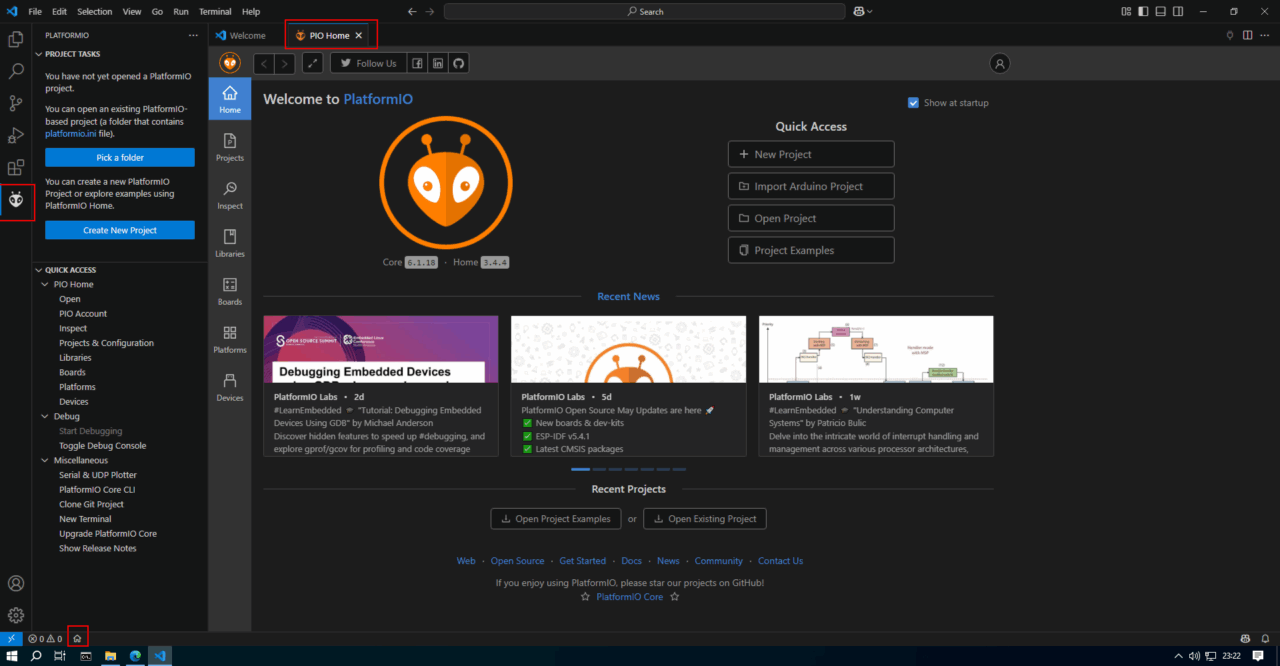The height and width of the screenshot is (666, 1280).
Task: Show hidden icons in the Windows system tray
Action: (x=1178, y=656)
